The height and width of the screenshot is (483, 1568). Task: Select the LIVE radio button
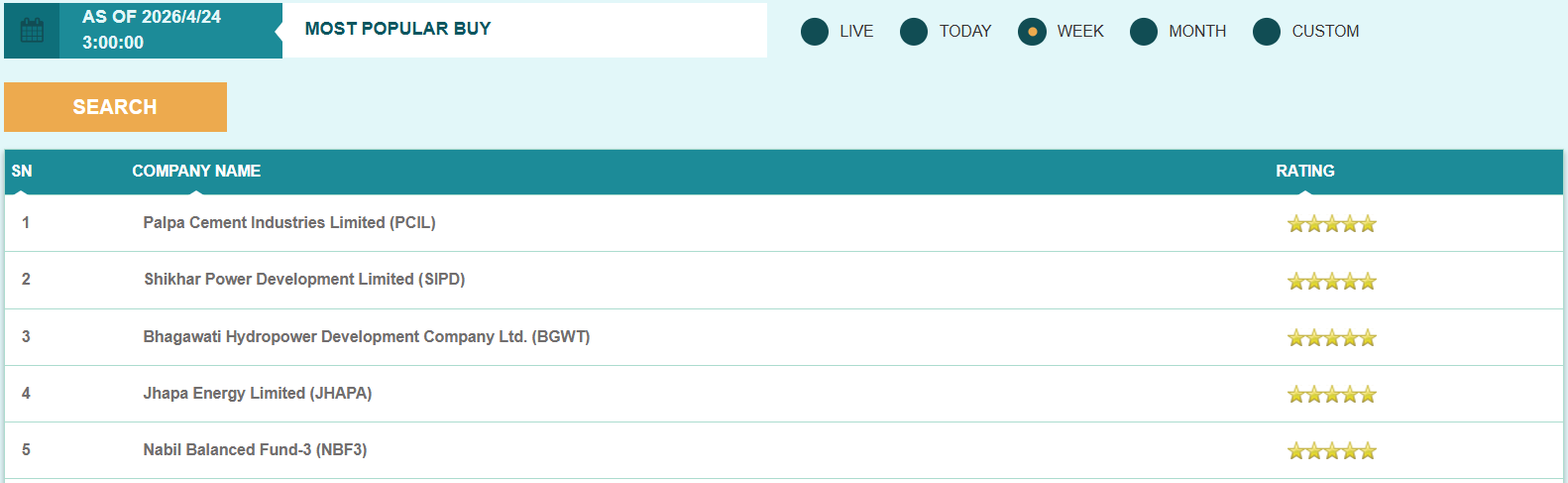click(815, 32)
